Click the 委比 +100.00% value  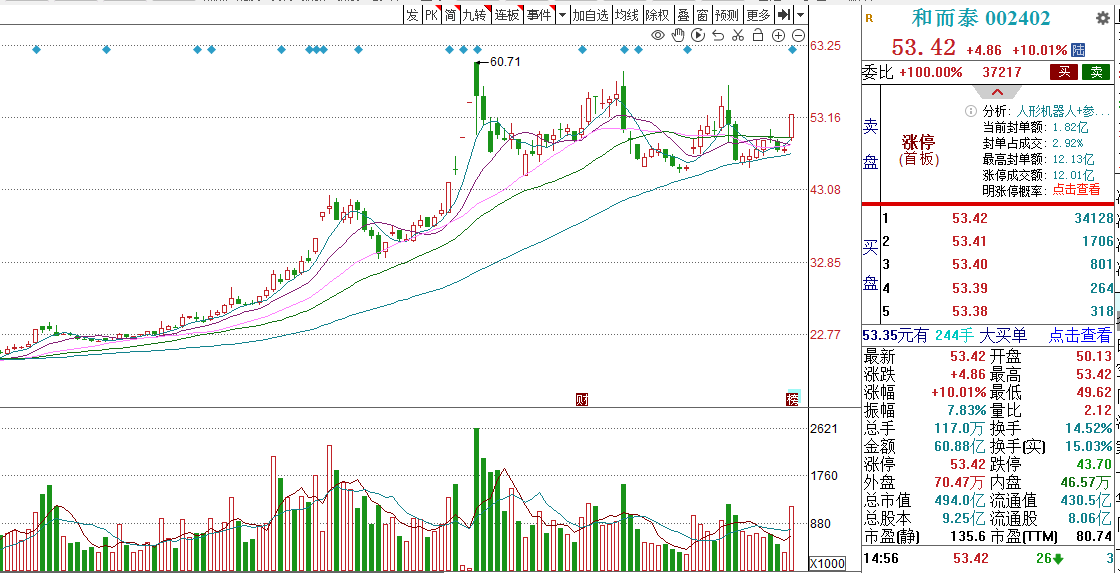point(930,71)
